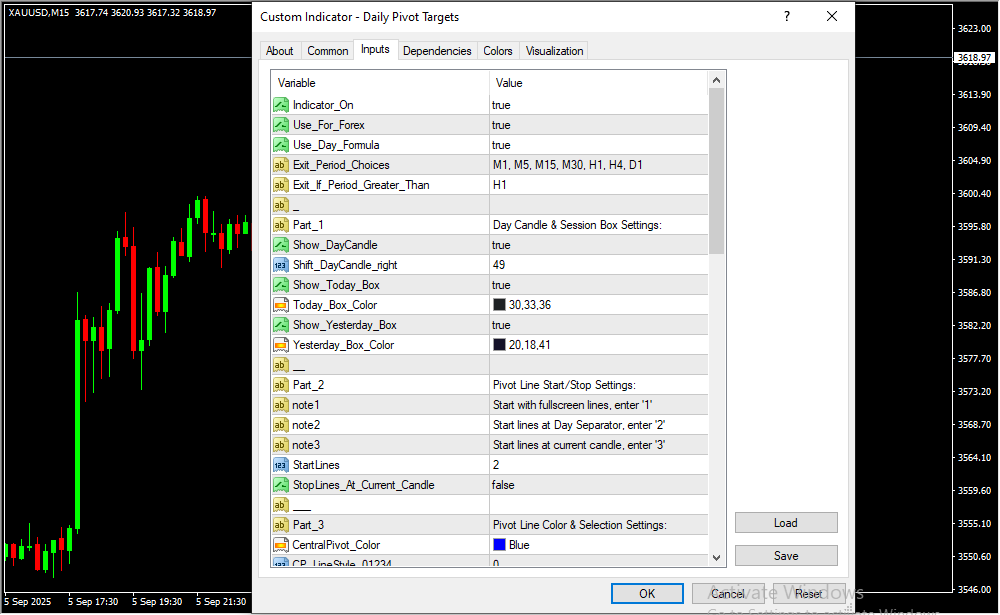Click the boolean icon beside Indicator_On
1000x615 pixels.
pyautogui.click(x=281, y=105)
